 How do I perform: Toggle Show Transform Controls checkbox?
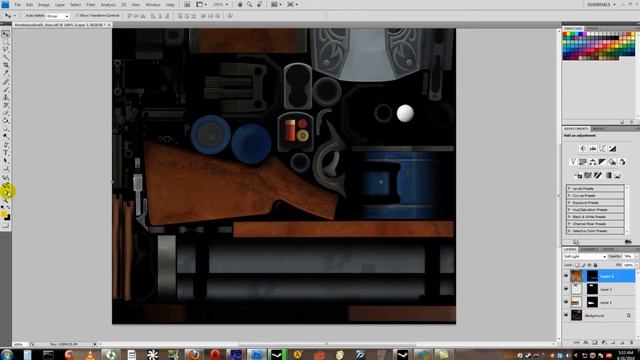[x=77, y=16]
